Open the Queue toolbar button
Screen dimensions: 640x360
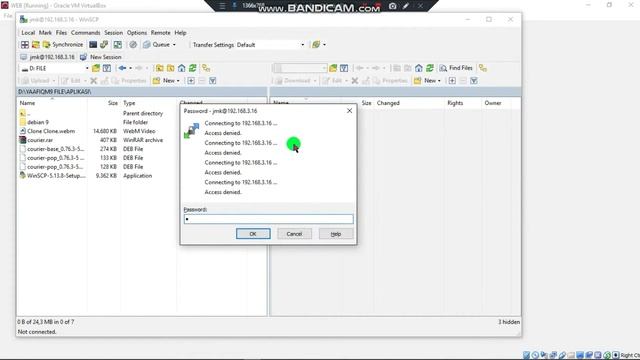[x=157, y=44]
